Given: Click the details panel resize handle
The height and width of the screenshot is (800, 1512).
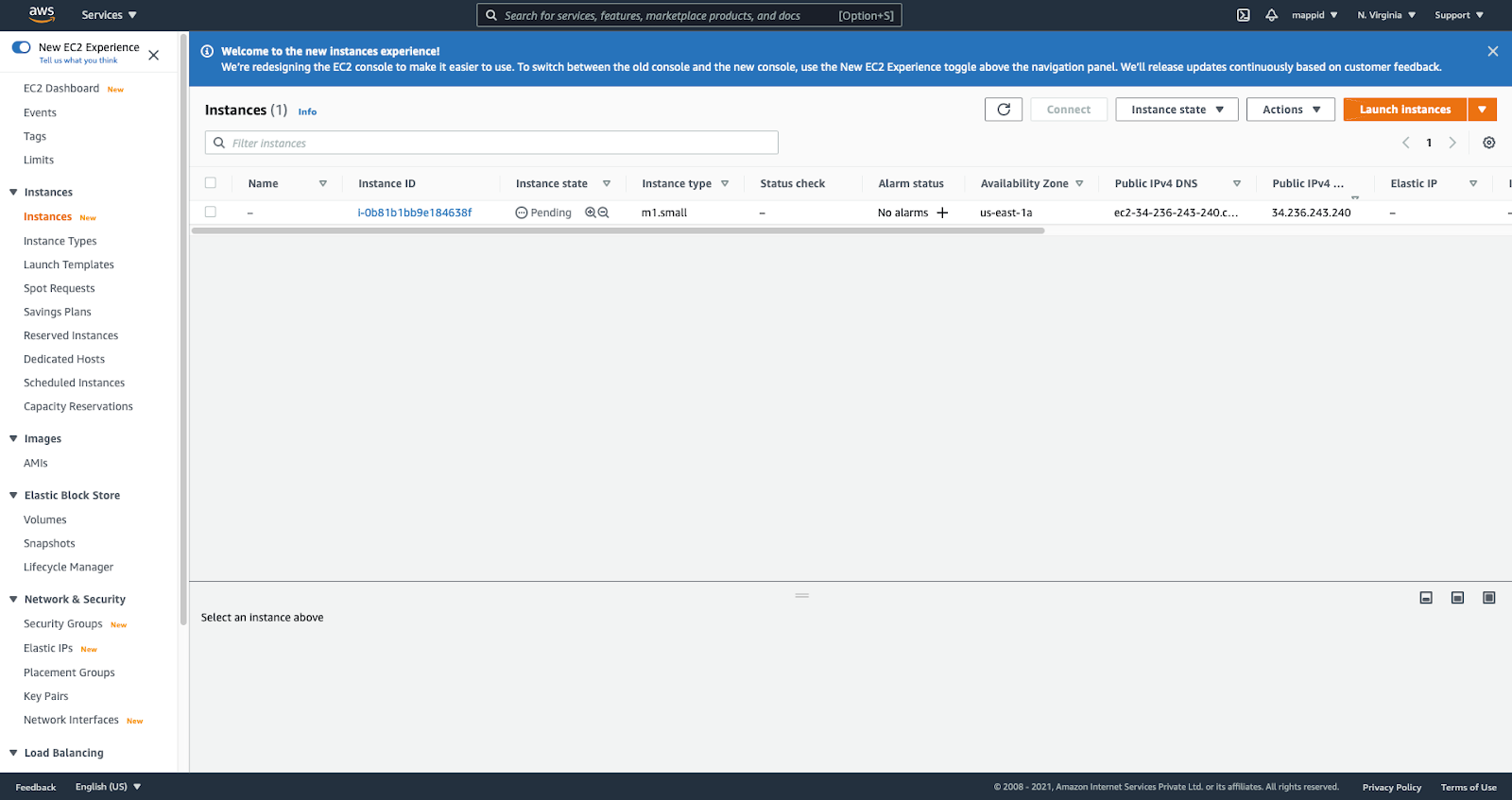Looking at the screenshot, I should pyautogui.click(x=802, y=596).
